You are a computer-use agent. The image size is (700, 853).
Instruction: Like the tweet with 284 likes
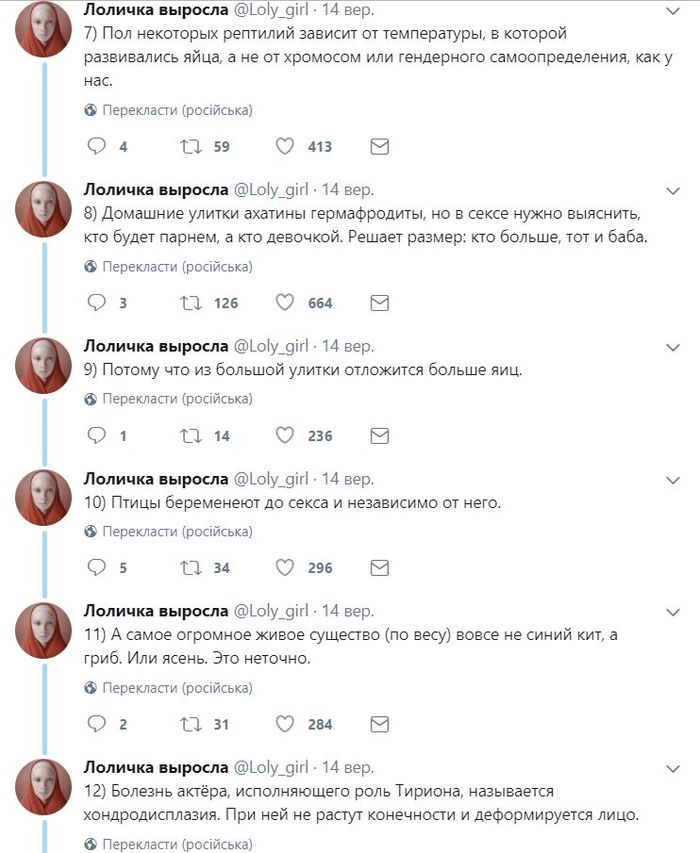284,723
